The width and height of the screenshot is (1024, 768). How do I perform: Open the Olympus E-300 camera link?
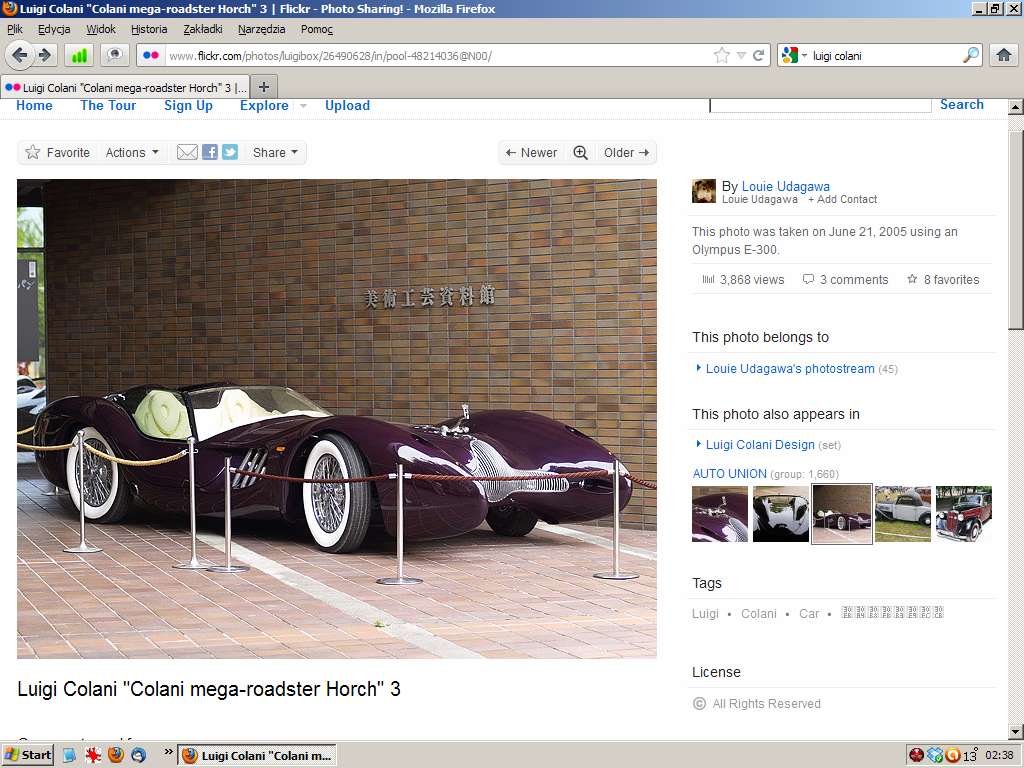click(x=735, y=249)
